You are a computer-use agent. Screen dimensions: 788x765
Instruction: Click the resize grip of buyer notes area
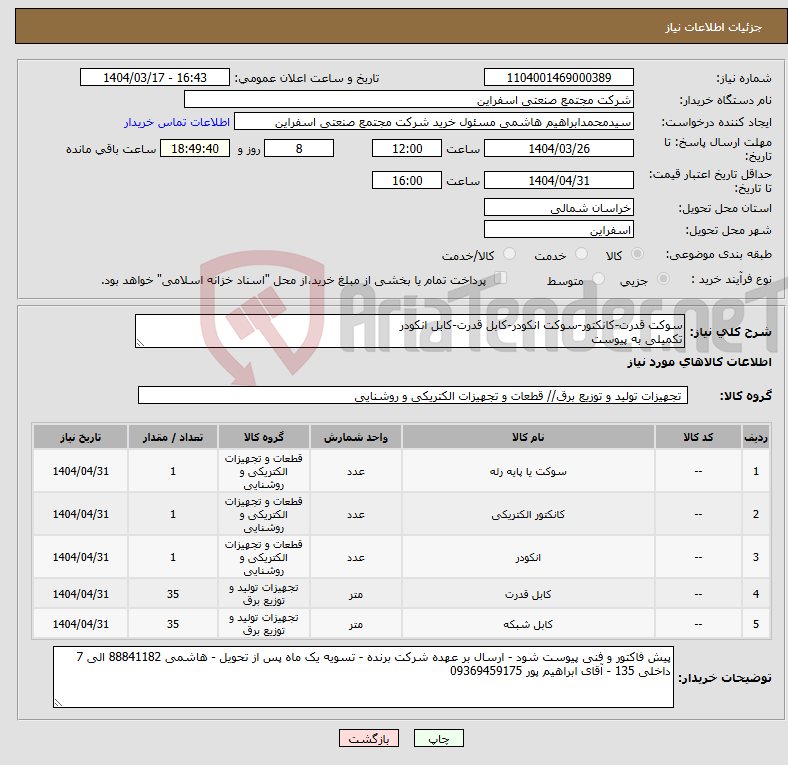click(58, 703)
